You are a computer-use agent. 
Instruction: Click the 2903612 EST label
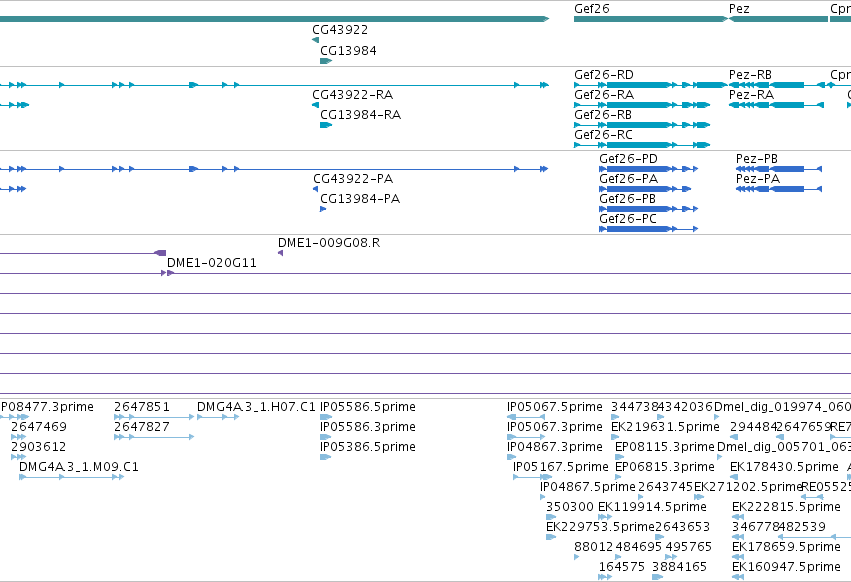click(39, 447)
